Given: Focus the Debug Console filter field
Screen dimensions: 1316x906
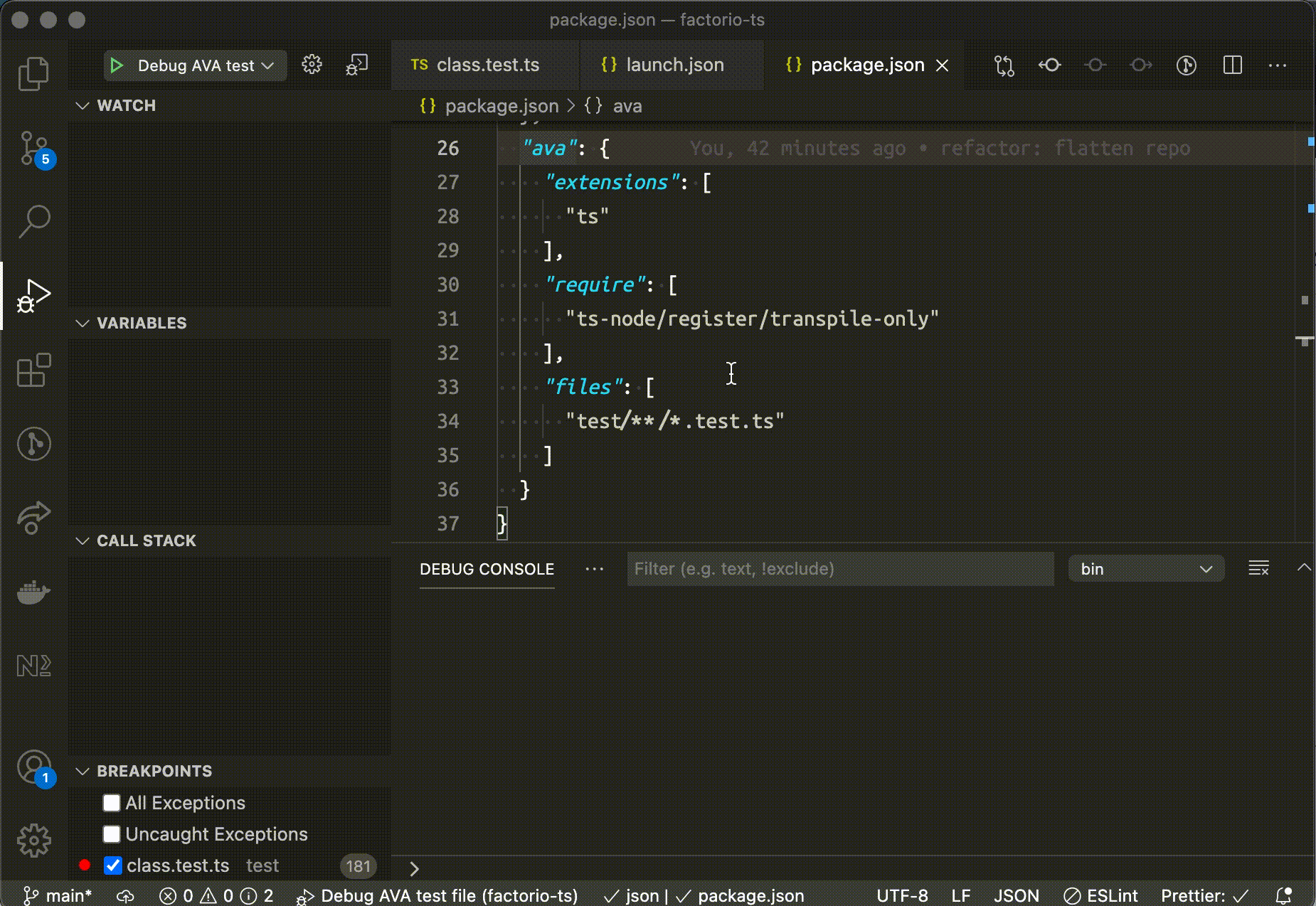Looking at the screenshot, I should click(x=839, y=568).
